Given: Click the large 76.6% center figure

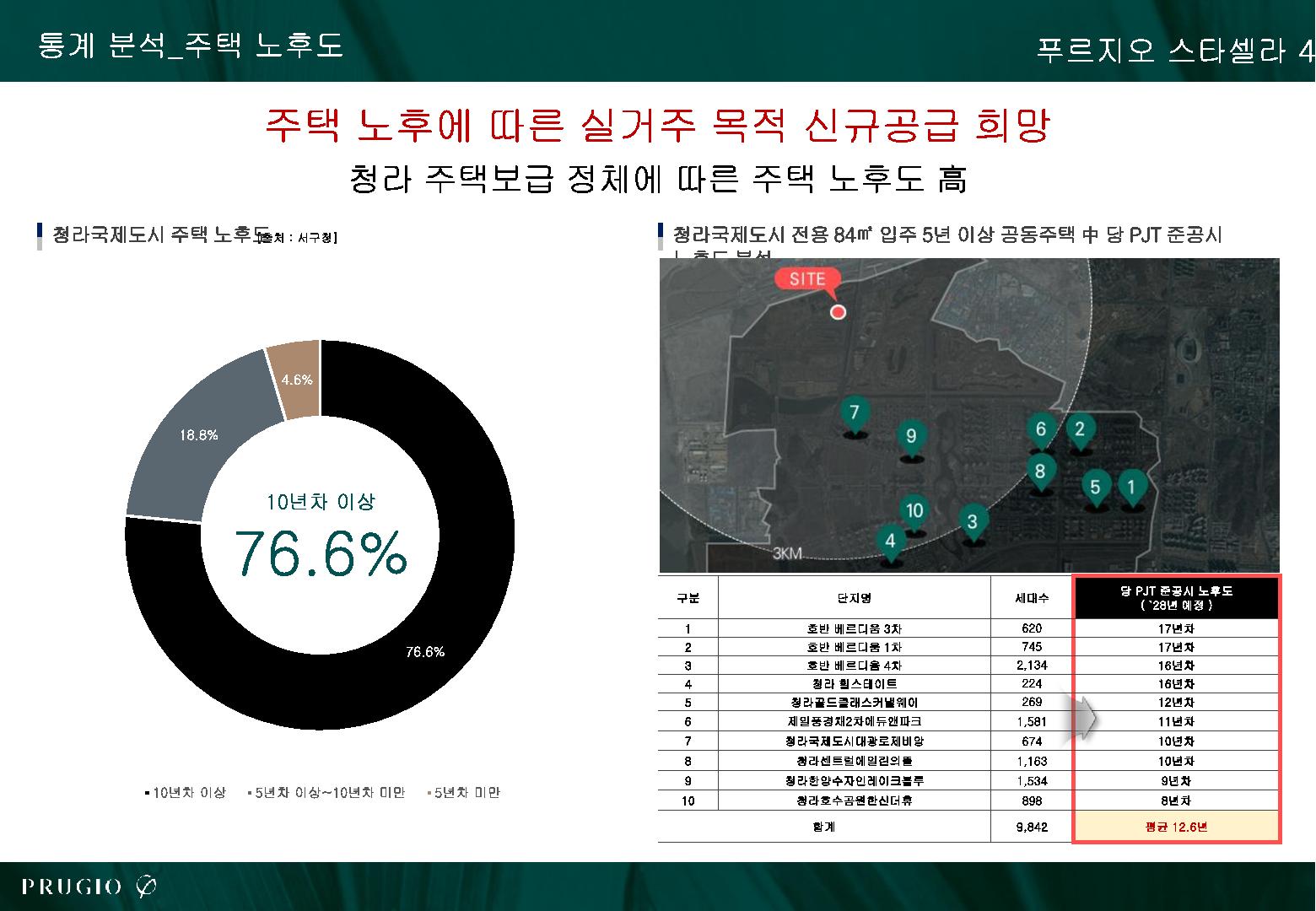Looking at the screenshot, I should point(321,553).
